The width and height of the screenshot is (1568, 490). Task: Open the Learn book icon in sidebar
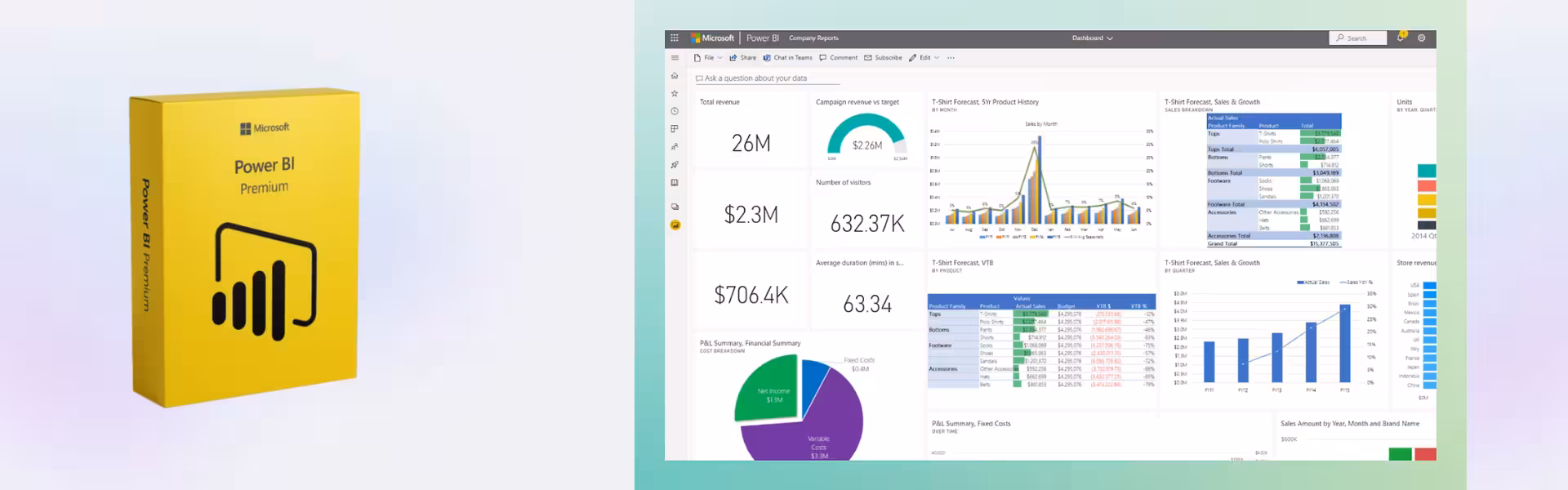tap(675, 183)
